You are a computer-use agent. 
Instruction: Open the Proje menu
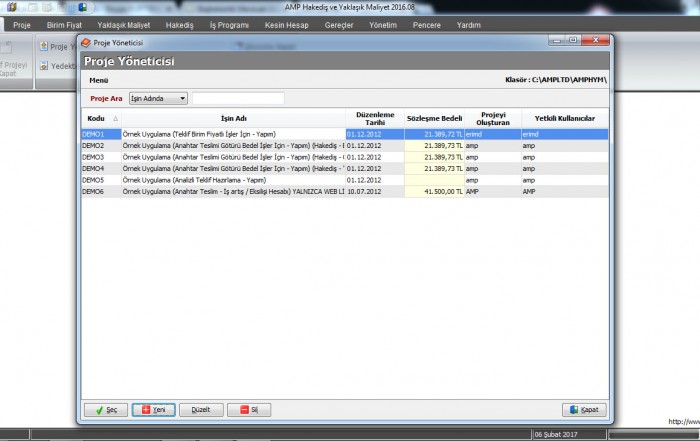click(x=22, y=24)
